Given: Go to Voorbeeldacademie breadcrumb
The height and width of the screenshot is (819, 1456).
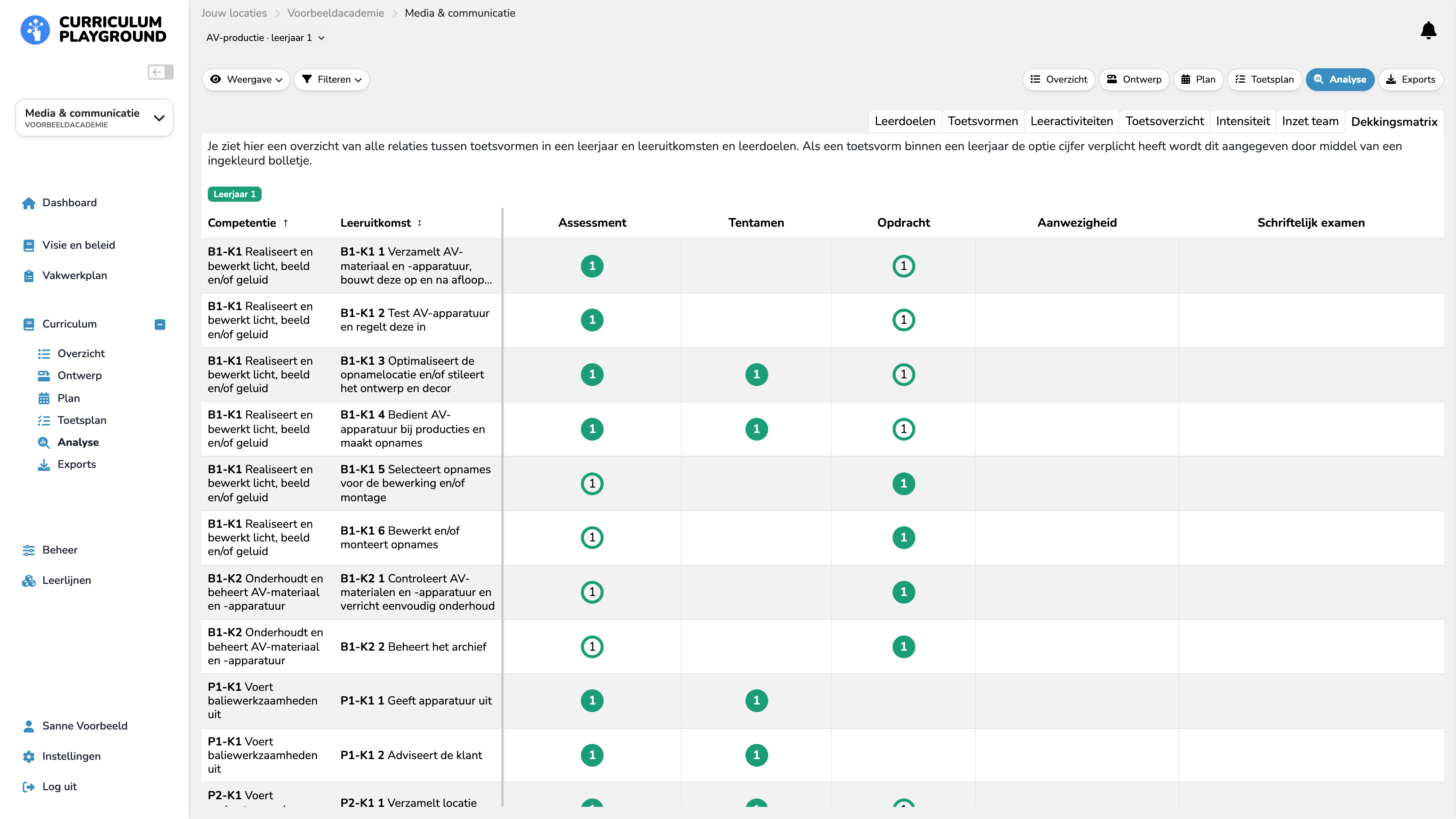Looking at the screenshot, I should click(336, 13).
